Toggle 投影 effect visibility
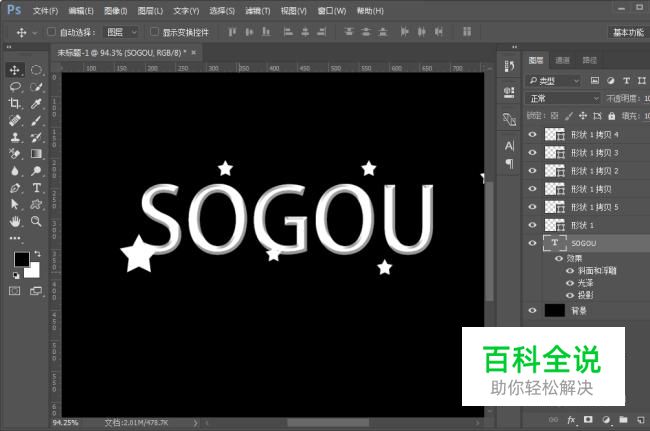The height and width of the screenshot is (431, 650). coord(570,295)
